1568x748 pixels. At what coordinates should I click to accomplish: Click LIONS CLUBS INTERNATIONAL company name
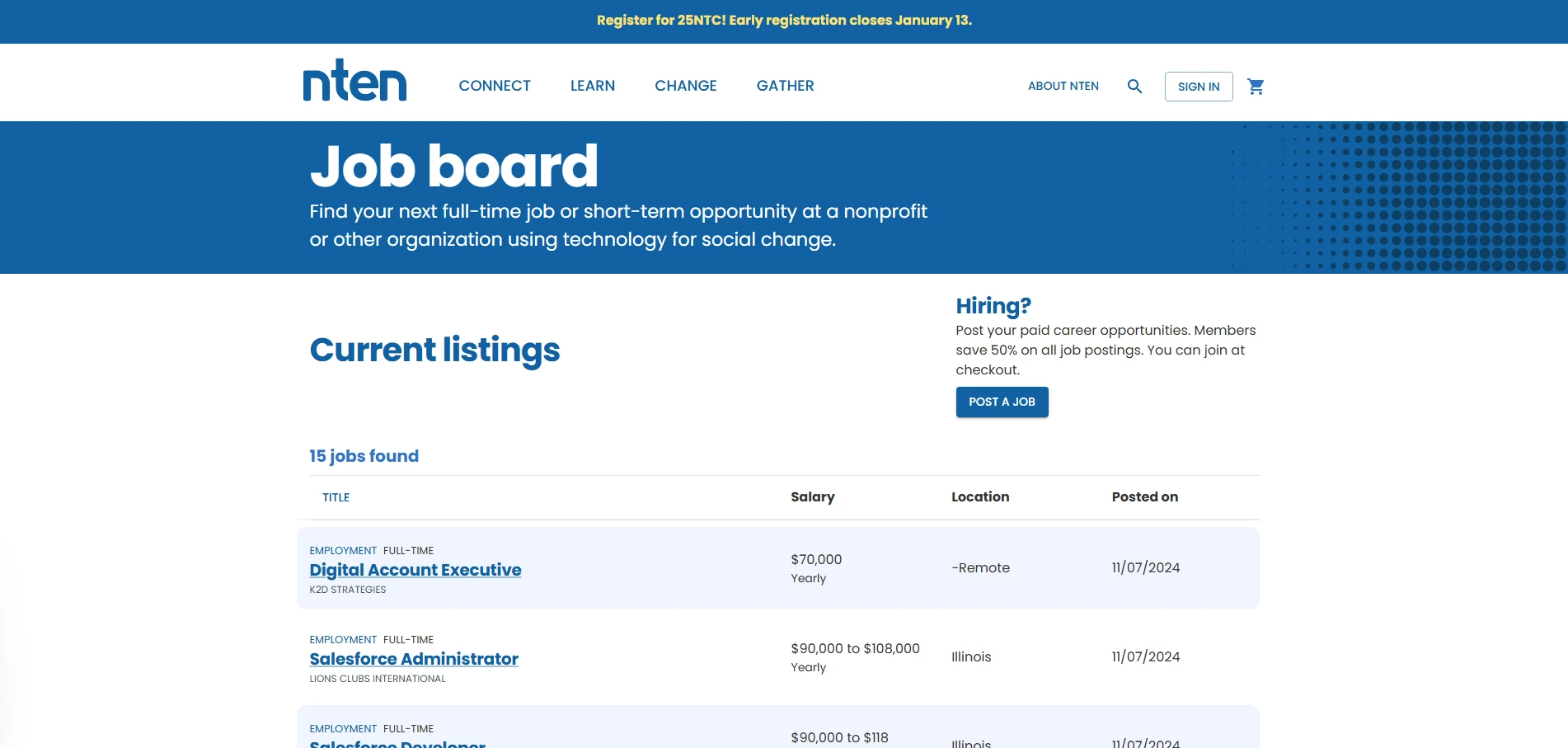point(378,679)
